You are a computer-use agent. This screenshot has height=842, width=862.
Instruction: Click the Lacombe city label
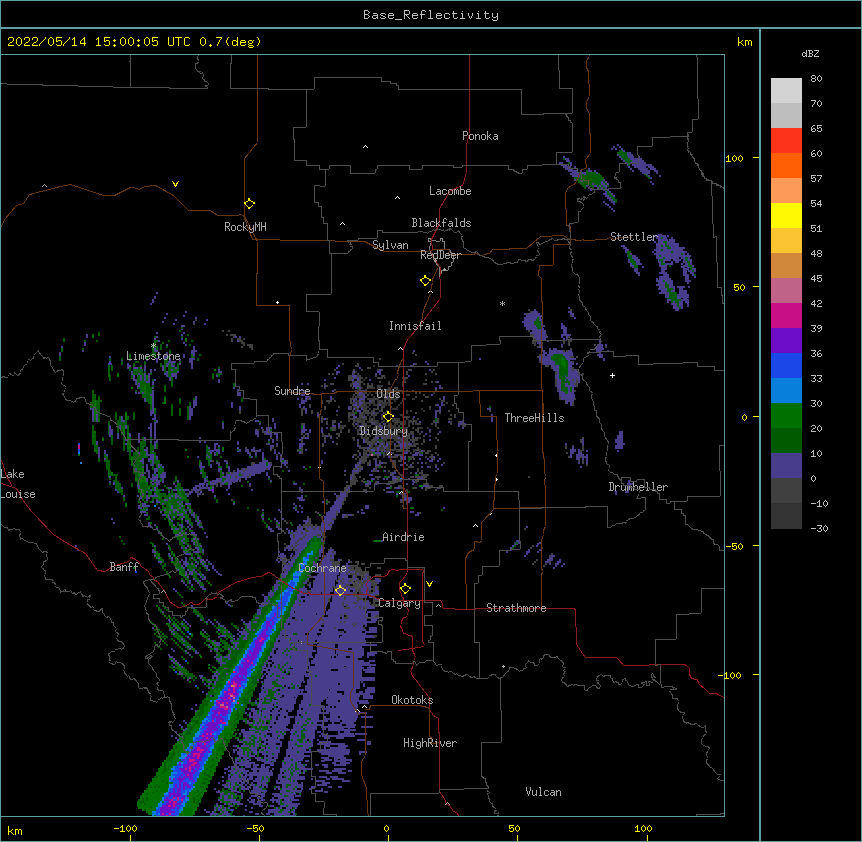pyautogui.click(x=450, y=191)
